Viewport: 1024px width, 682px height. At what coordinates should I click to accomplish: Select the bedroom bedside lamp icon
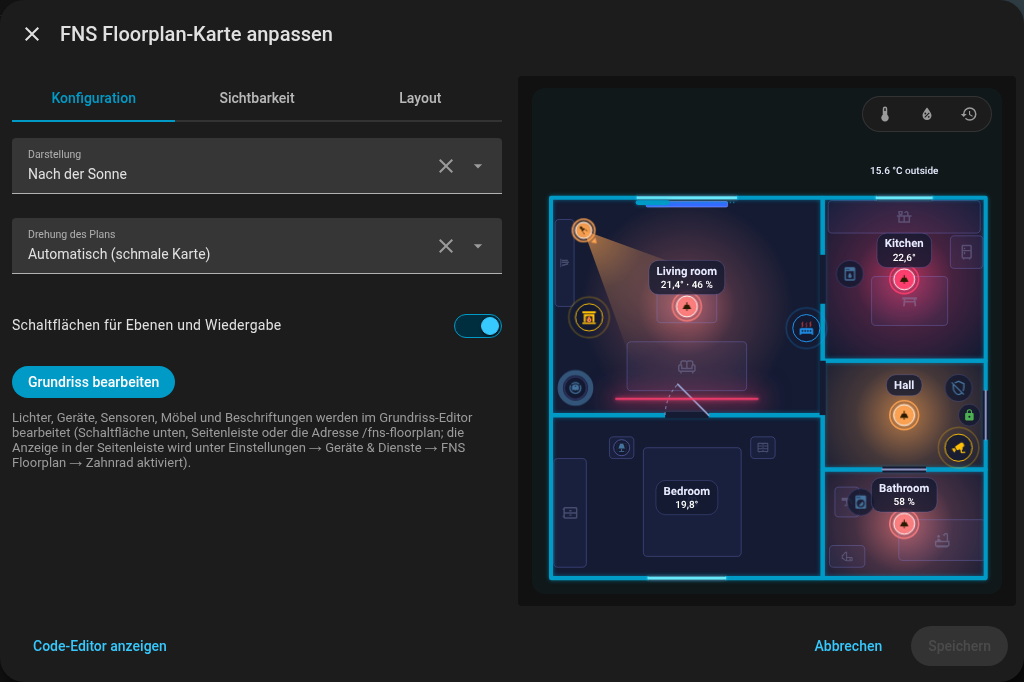click(x=622, y=447)
